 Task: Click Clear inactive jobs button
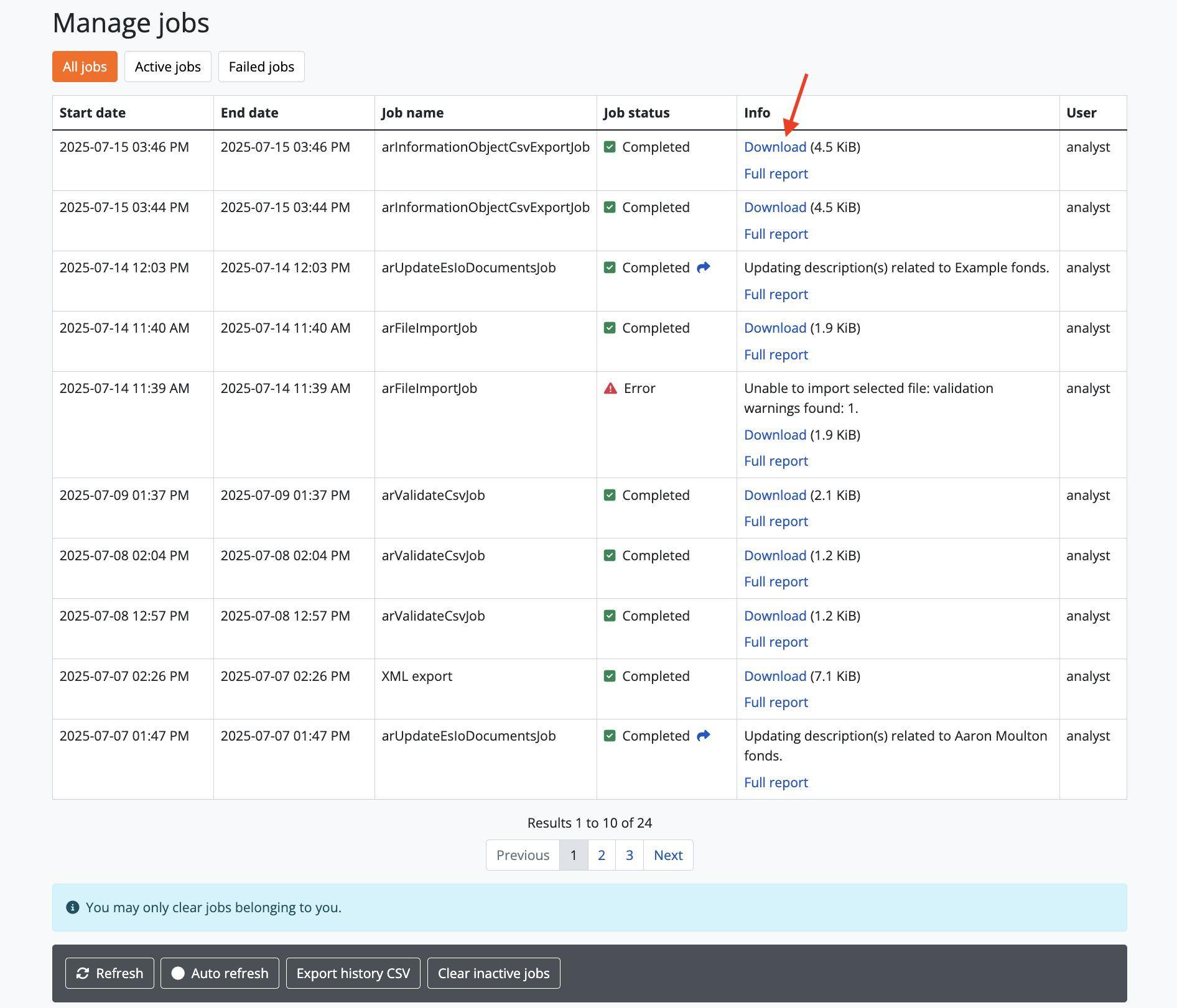493,973
